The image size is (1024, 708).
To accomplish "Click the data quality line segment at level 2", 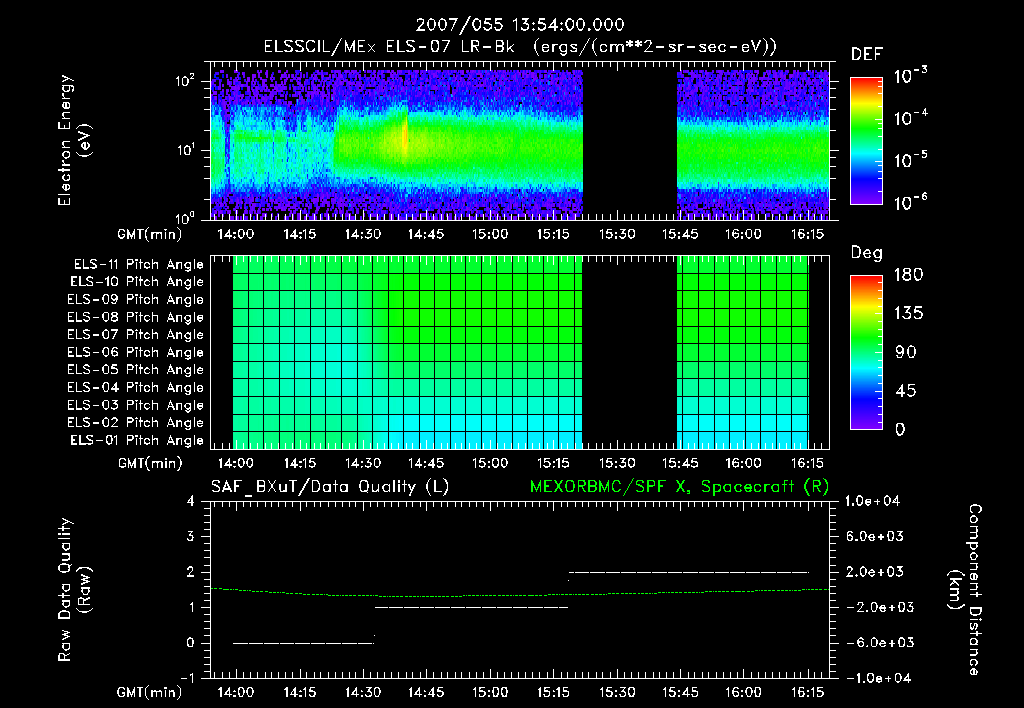I will coord(689,572).
